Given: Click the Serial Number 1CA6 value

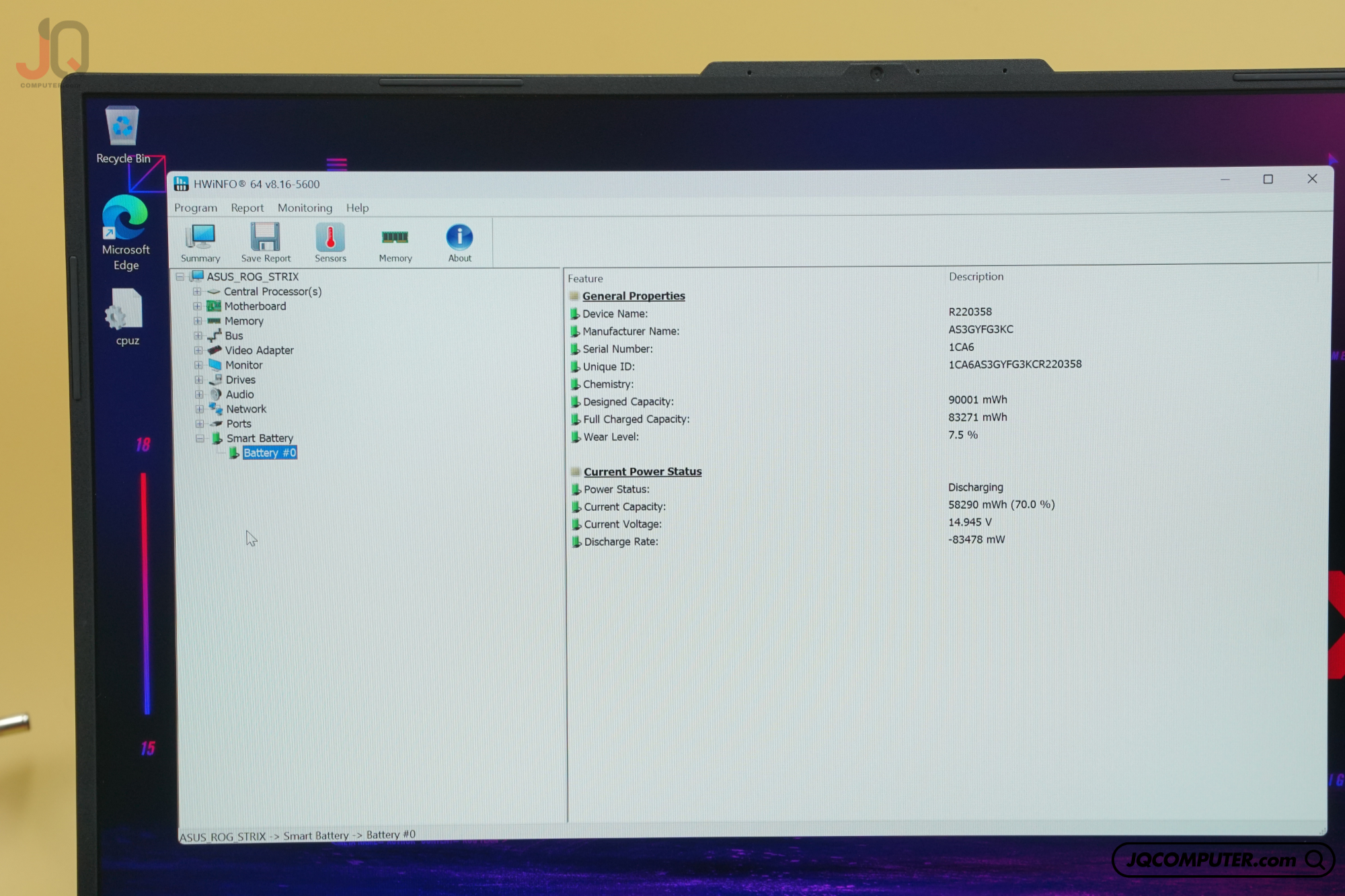Looking at the screenshot, I should point(961,347).
